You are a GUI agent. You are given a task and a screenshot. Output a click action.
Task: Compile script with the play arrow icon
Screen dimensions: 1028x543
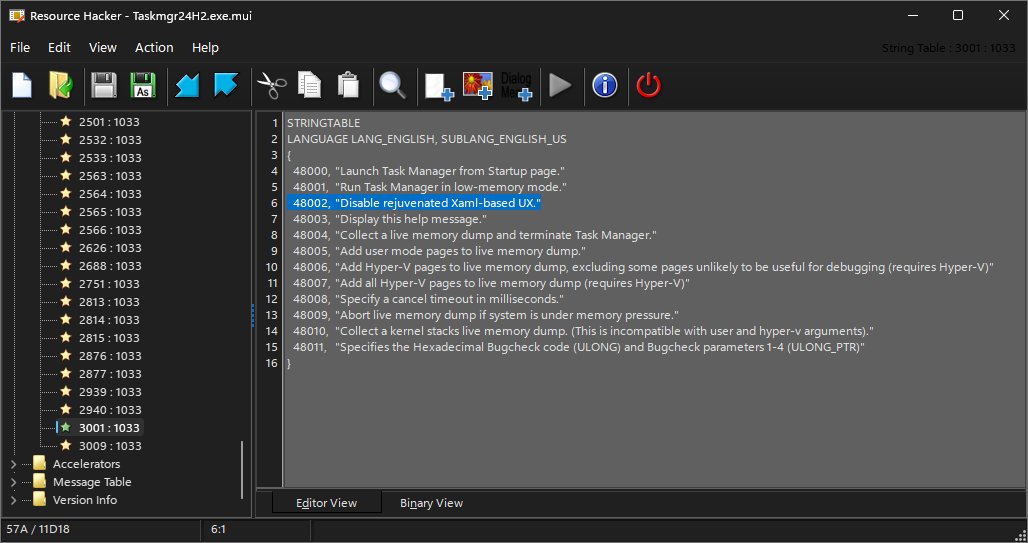point(560,85)
